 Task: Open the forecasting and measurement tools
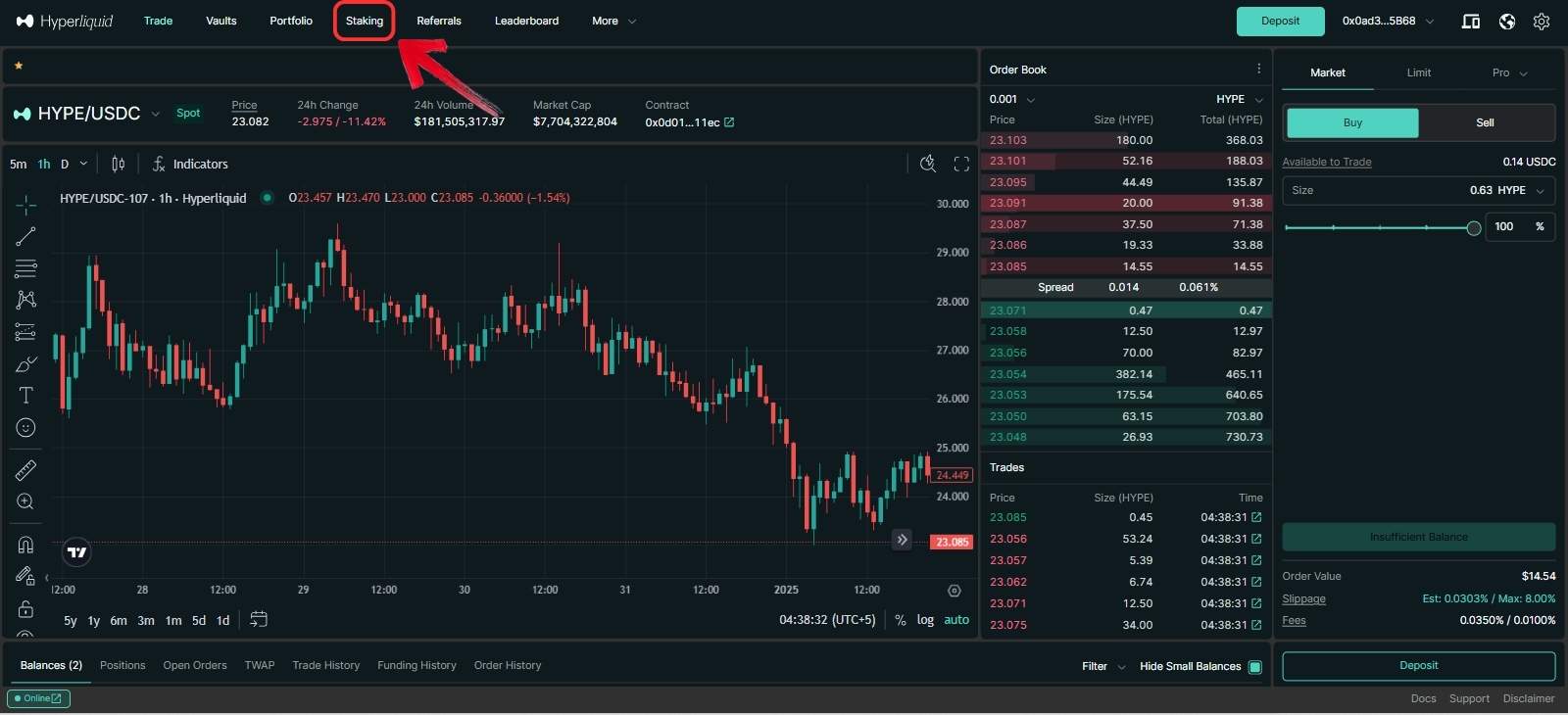(26, 332)
